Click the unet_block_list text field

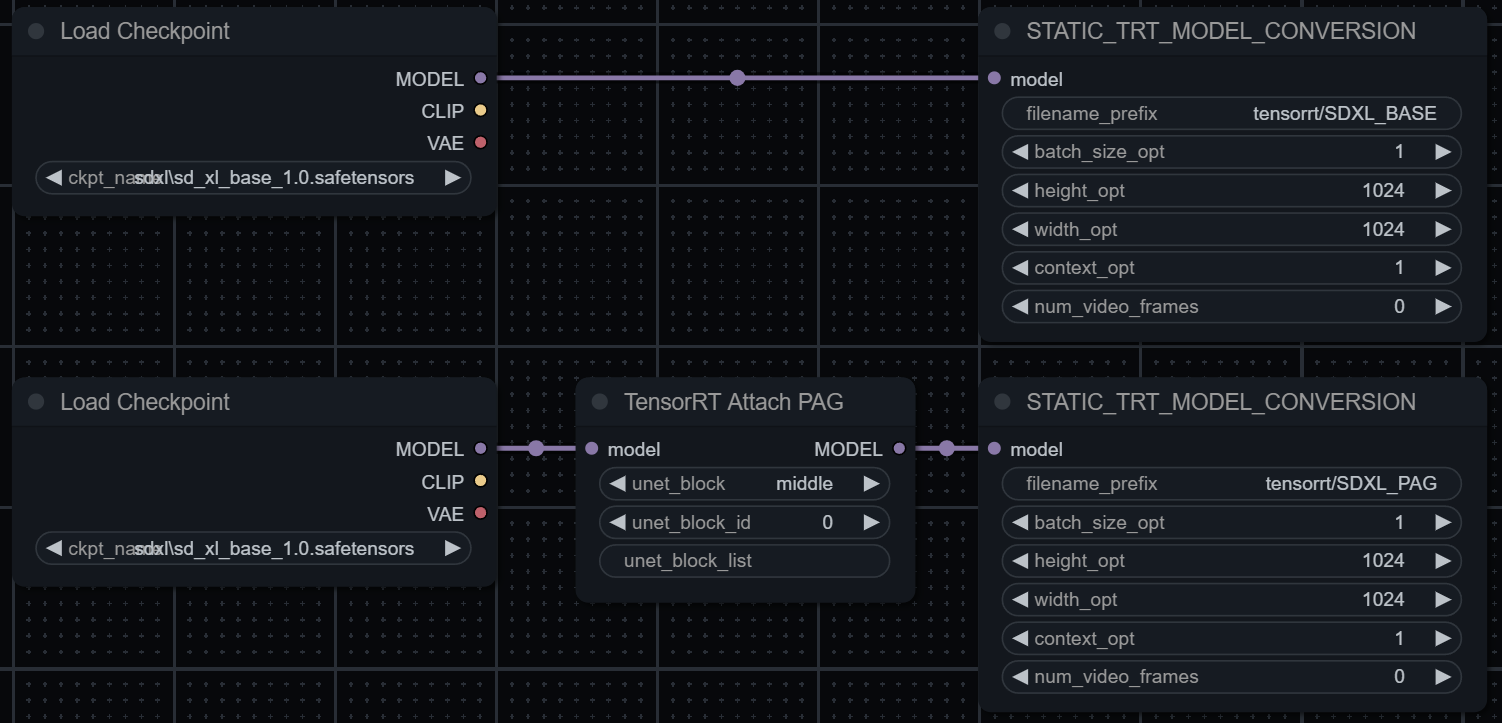[x=744, y=561]
